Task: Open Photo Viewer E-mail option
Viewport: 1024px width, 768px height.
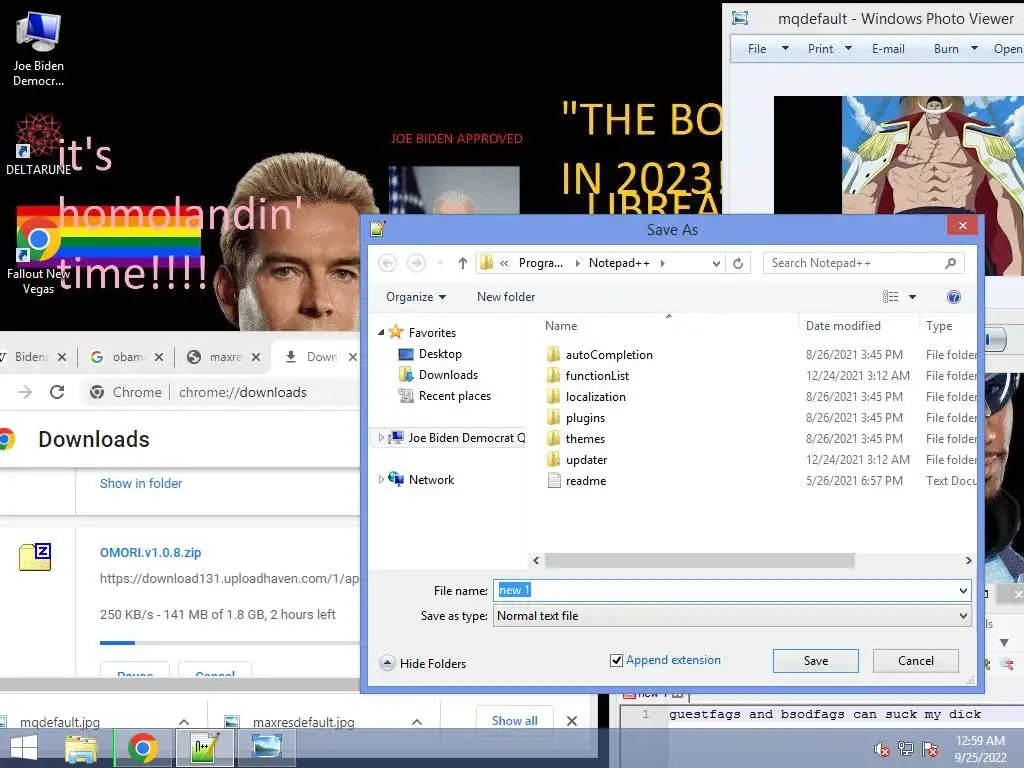Action: [888, 49]
